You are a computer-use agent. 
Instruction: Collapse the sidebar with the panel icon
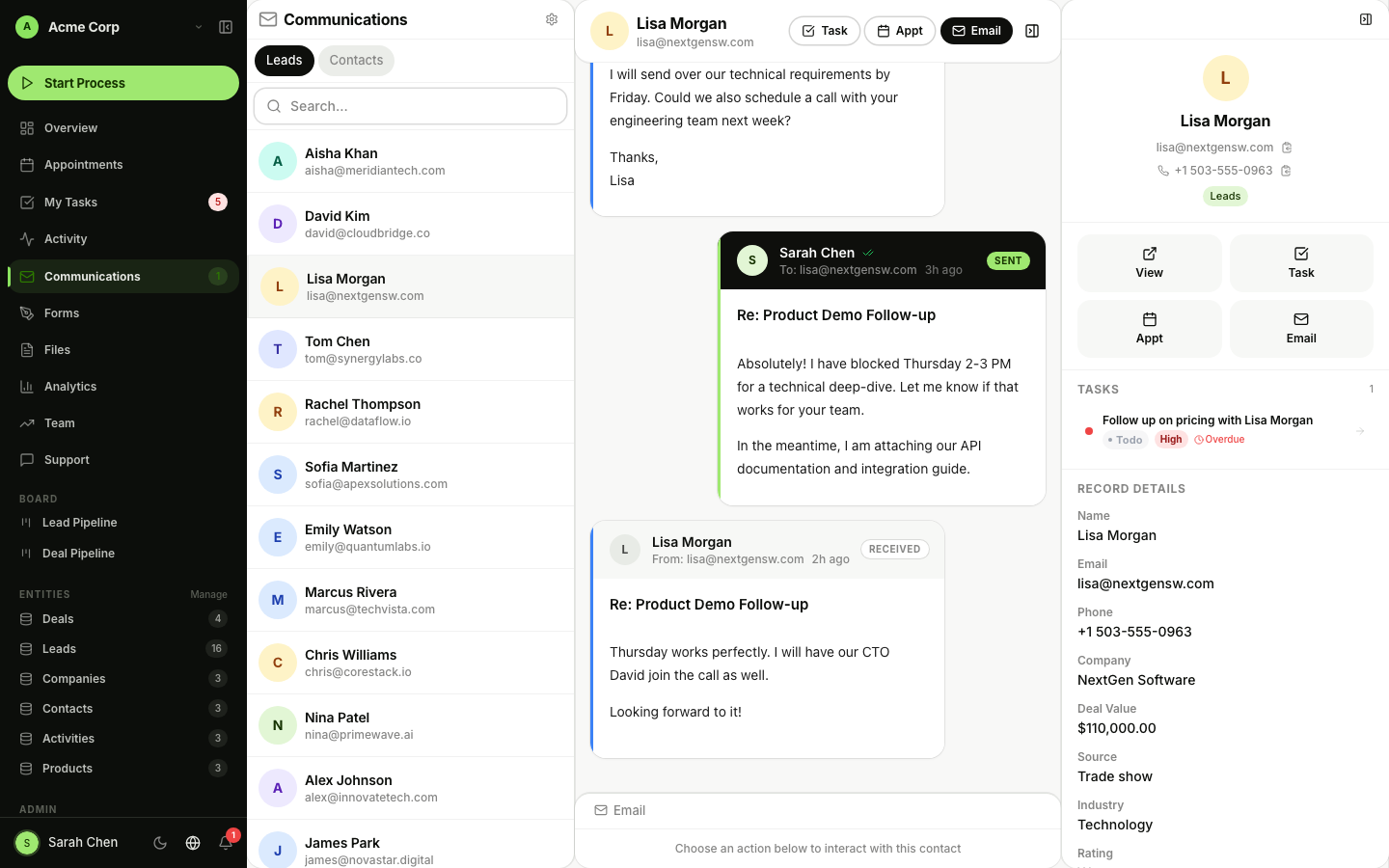coord(226,27)
